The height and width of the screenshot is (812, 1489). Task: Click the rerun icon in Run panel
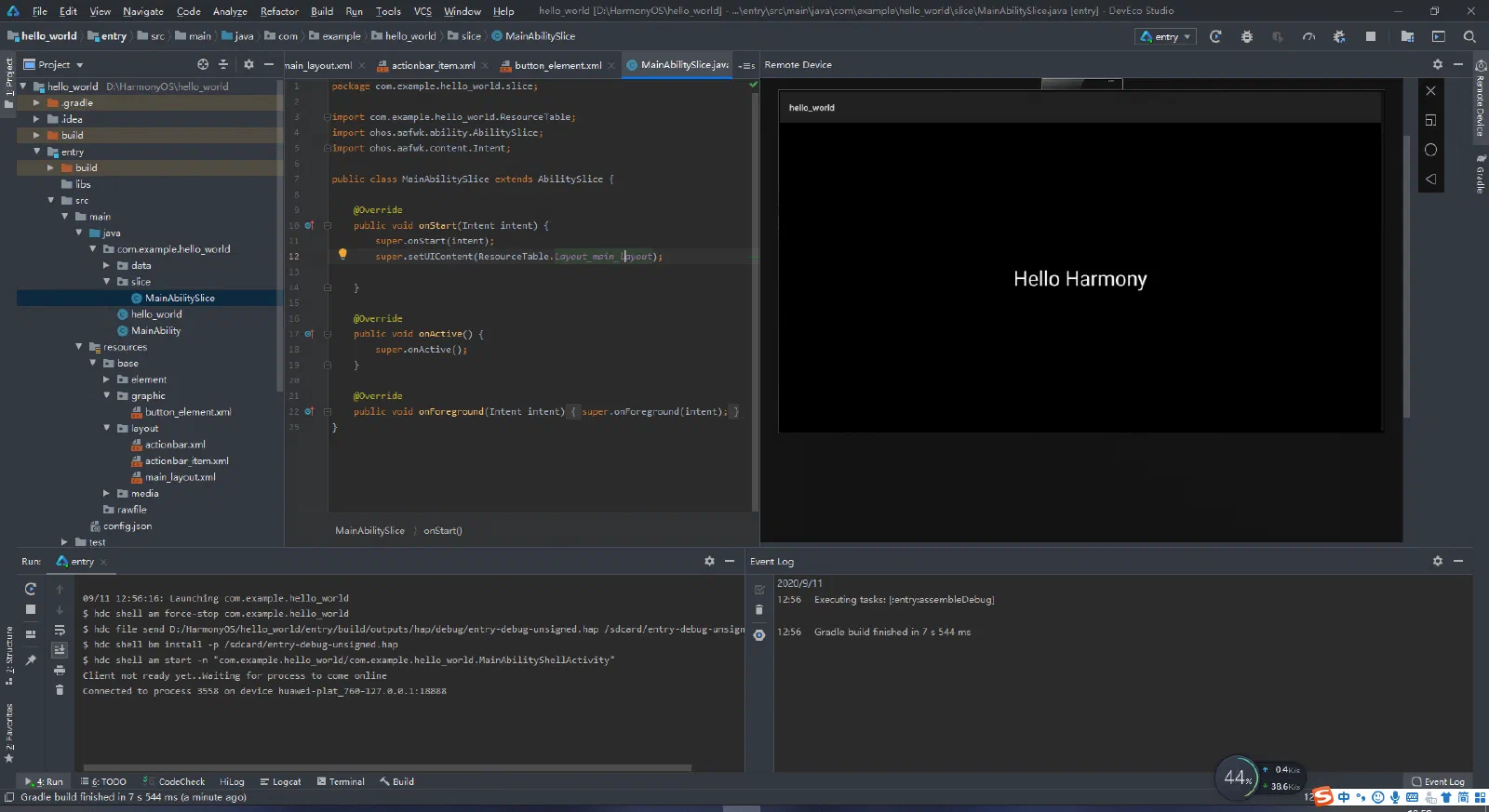[x=30, y=589]
